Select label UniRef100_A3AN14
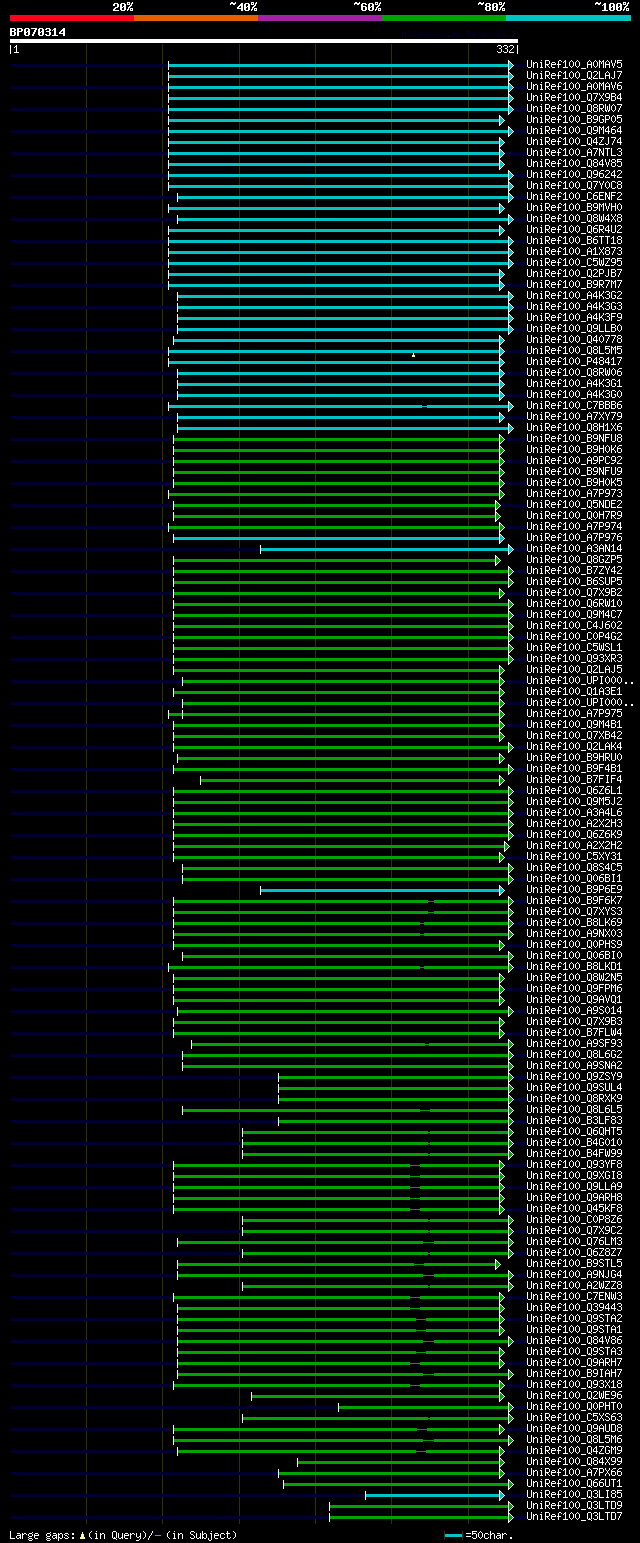 click(574, 548)
